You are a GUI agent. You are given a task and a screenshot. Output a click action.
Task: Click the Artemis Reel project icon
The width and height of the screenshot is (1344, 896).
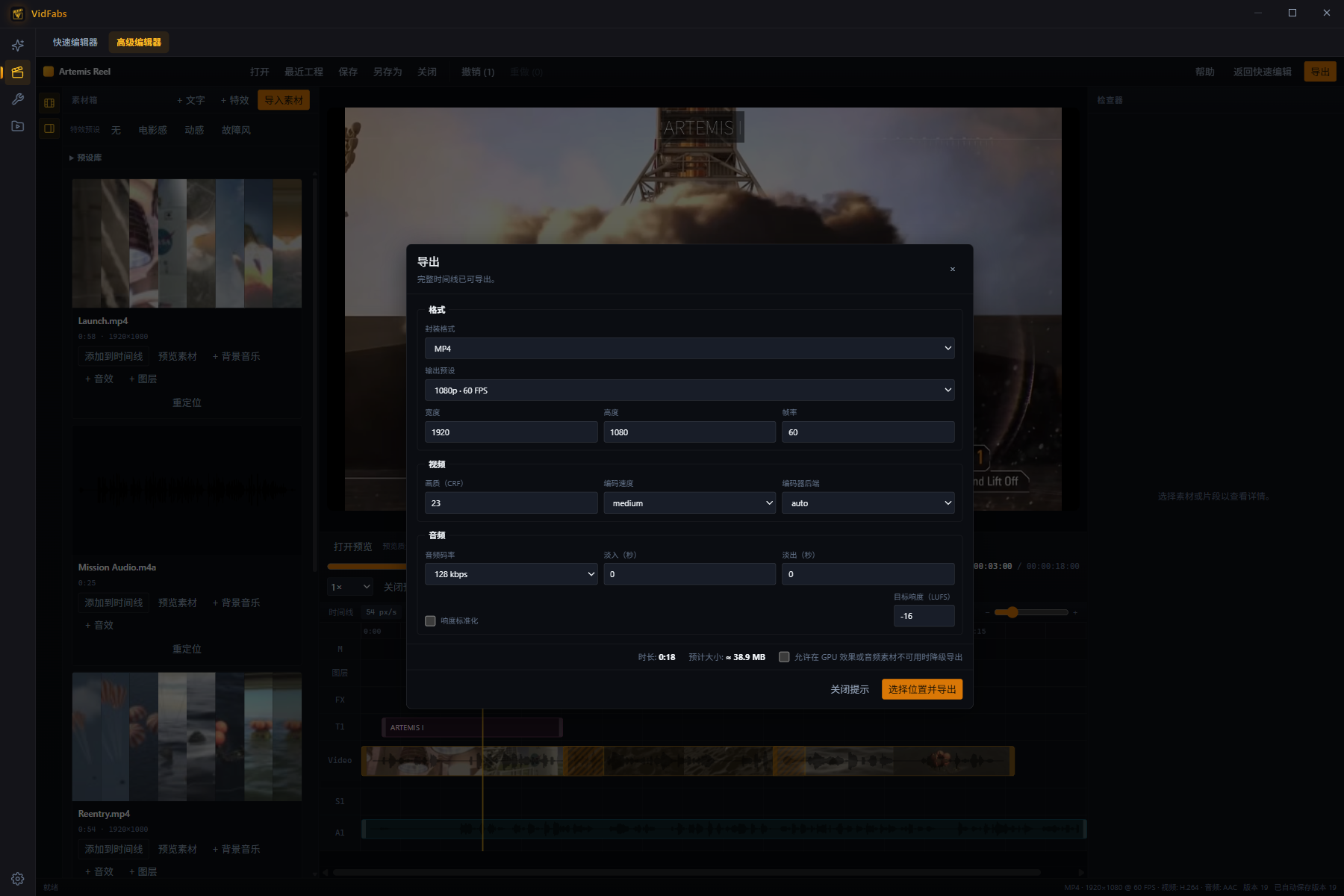point(49,72)
